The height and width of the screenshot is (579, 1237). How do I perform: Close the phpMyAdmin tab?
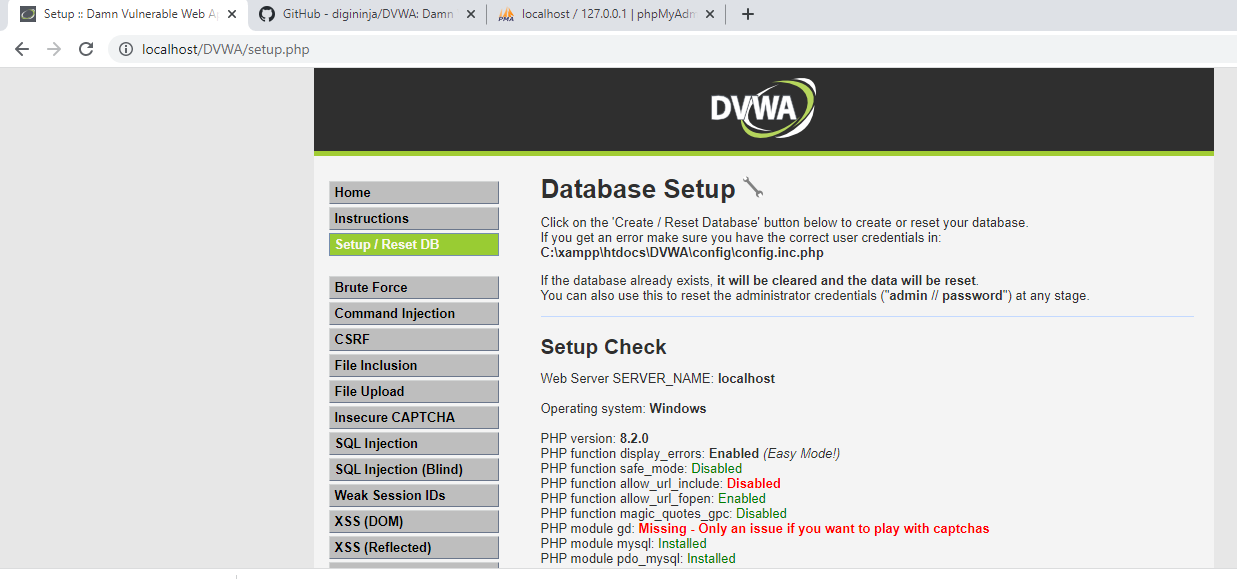[711, 14]
